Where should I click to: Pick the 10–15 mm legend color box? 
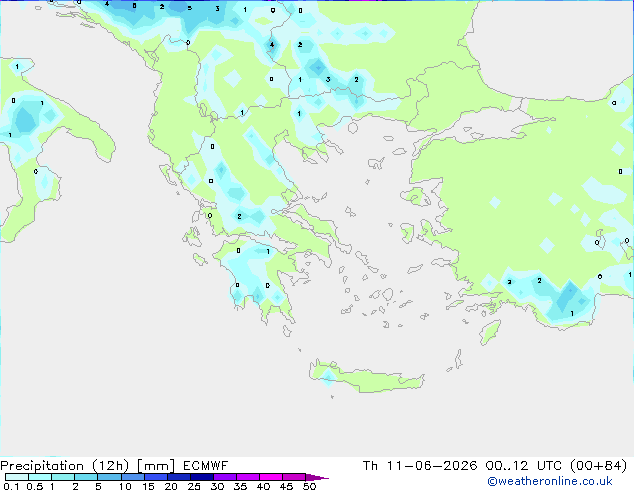(x=132, y=477)
